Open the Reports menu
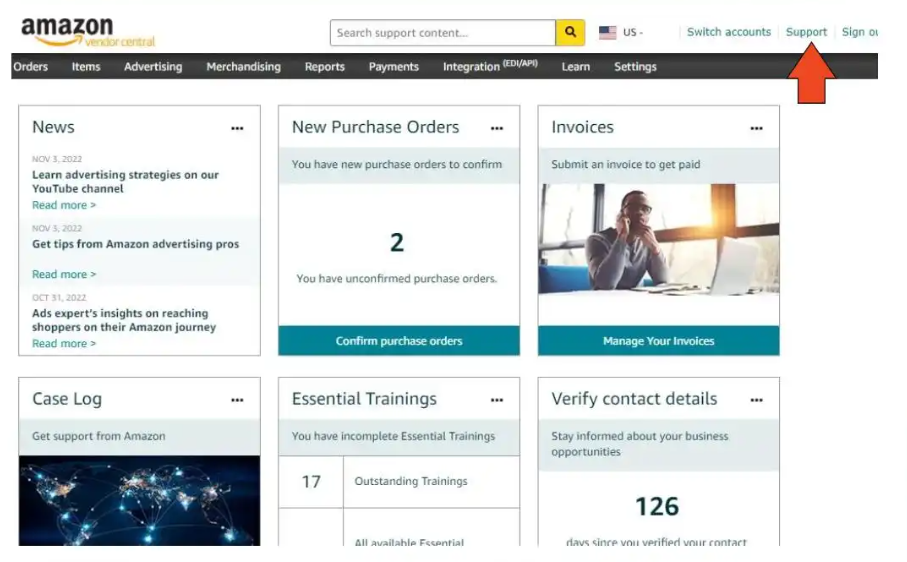Image resolution: width=907 pixels, height=562 pixels. [325, 66]
